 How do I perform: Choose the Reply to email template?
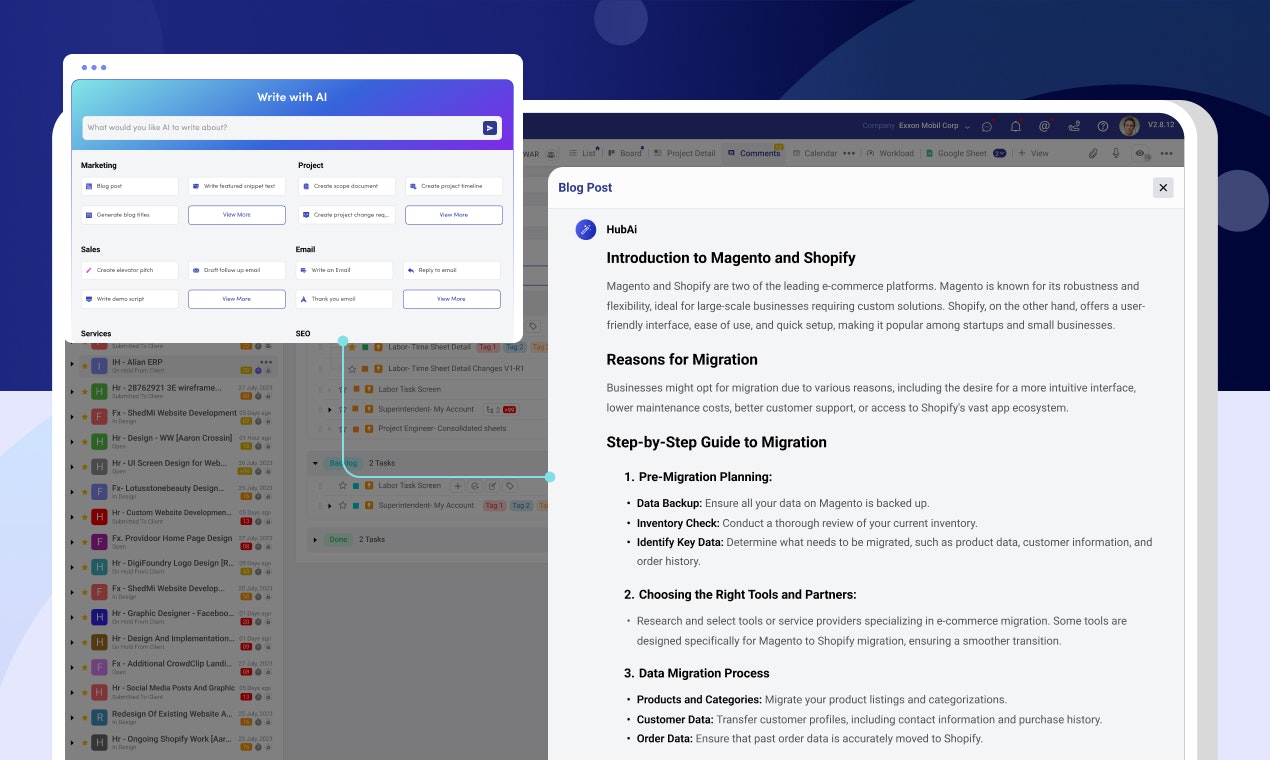click(452, 270)
